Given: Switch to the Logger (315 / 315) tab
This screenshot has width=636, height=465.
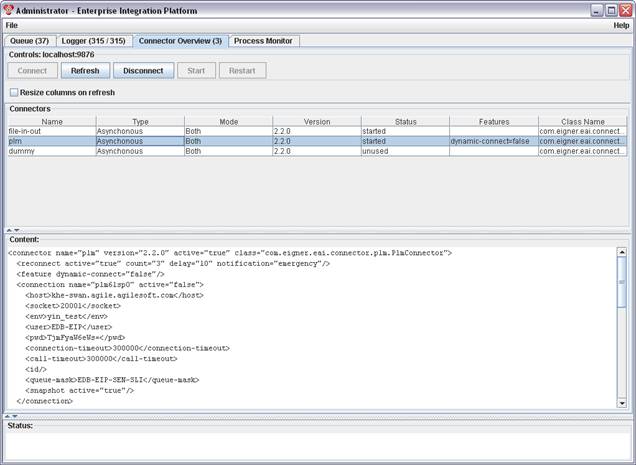Looking at the screenshot, I should (x=94, y=41).
